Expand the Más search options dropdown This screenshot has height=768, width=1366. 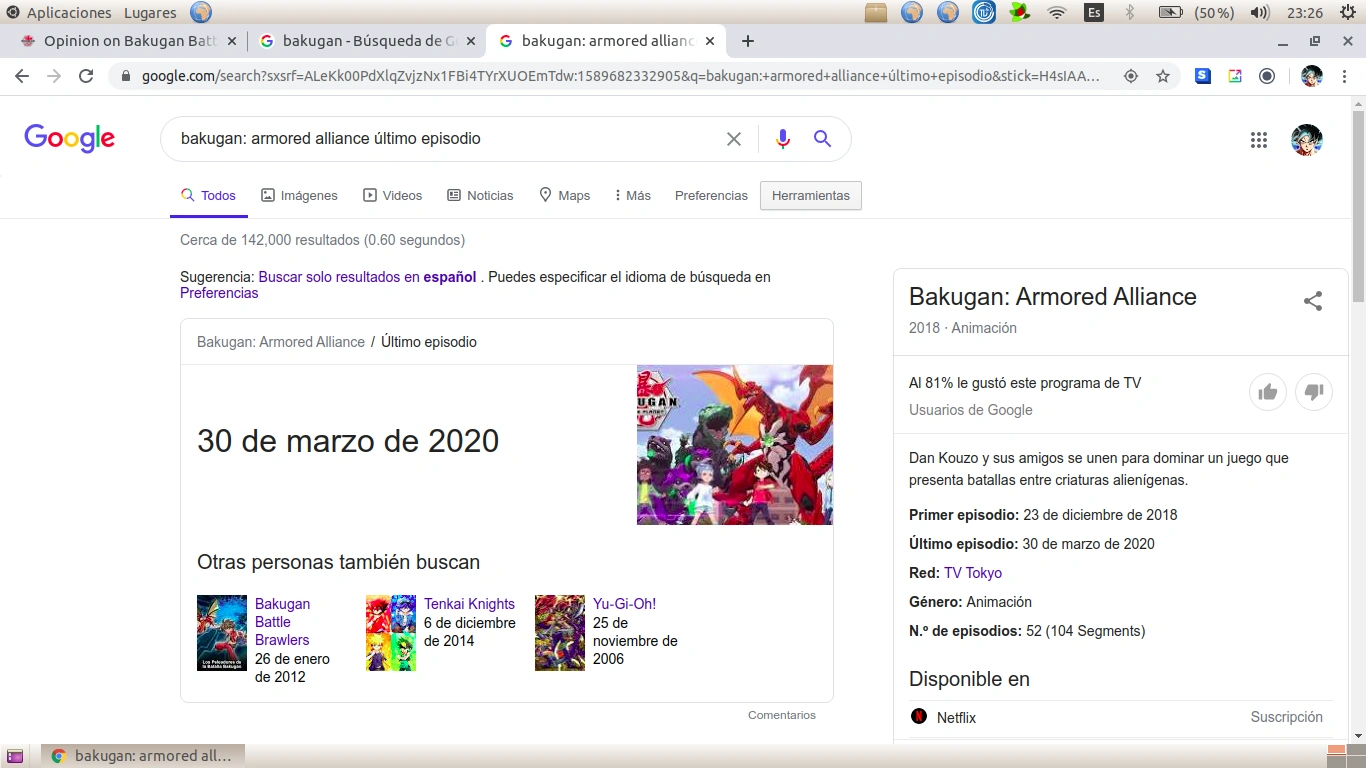[x=632, y=195]
